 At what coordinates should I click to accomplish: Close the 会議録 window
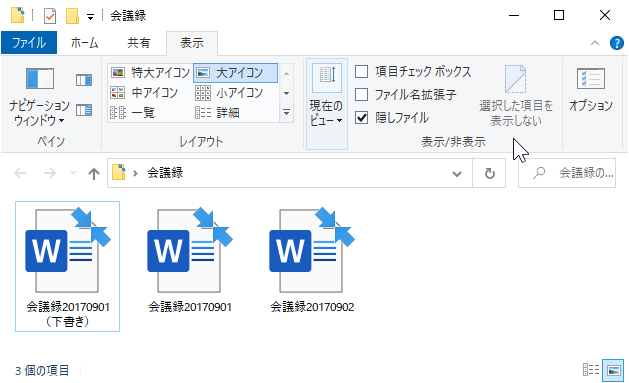(x=605, y=15)
